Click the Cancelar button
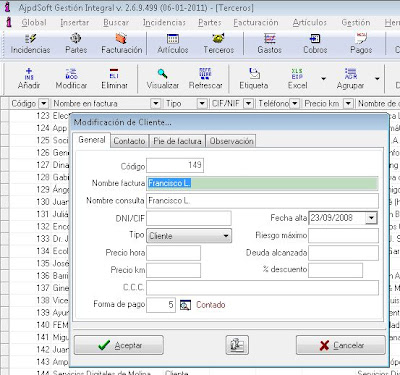 (x=341, y=345)
